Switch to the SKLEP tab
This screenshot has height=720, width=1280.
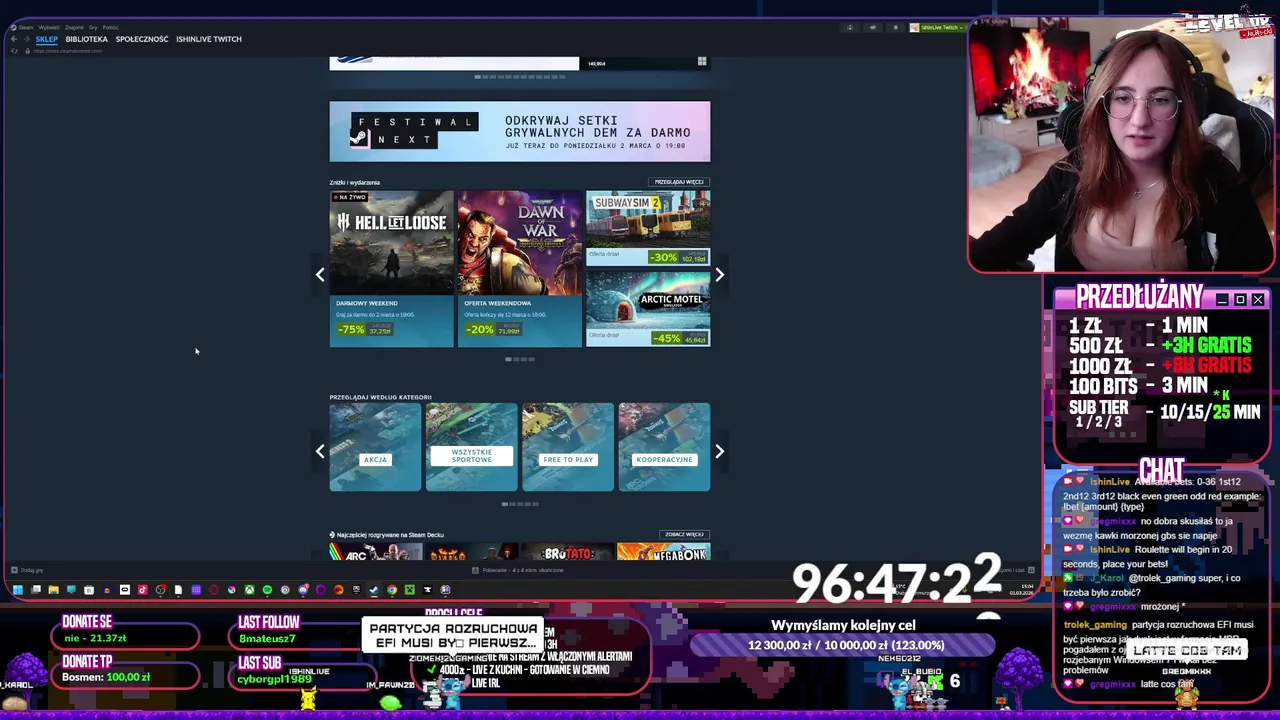tap(47, 39)
